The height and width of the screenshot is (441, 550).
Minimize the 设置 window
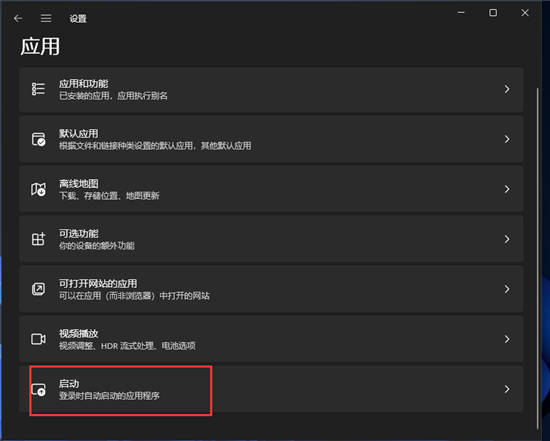click(461, 13)
